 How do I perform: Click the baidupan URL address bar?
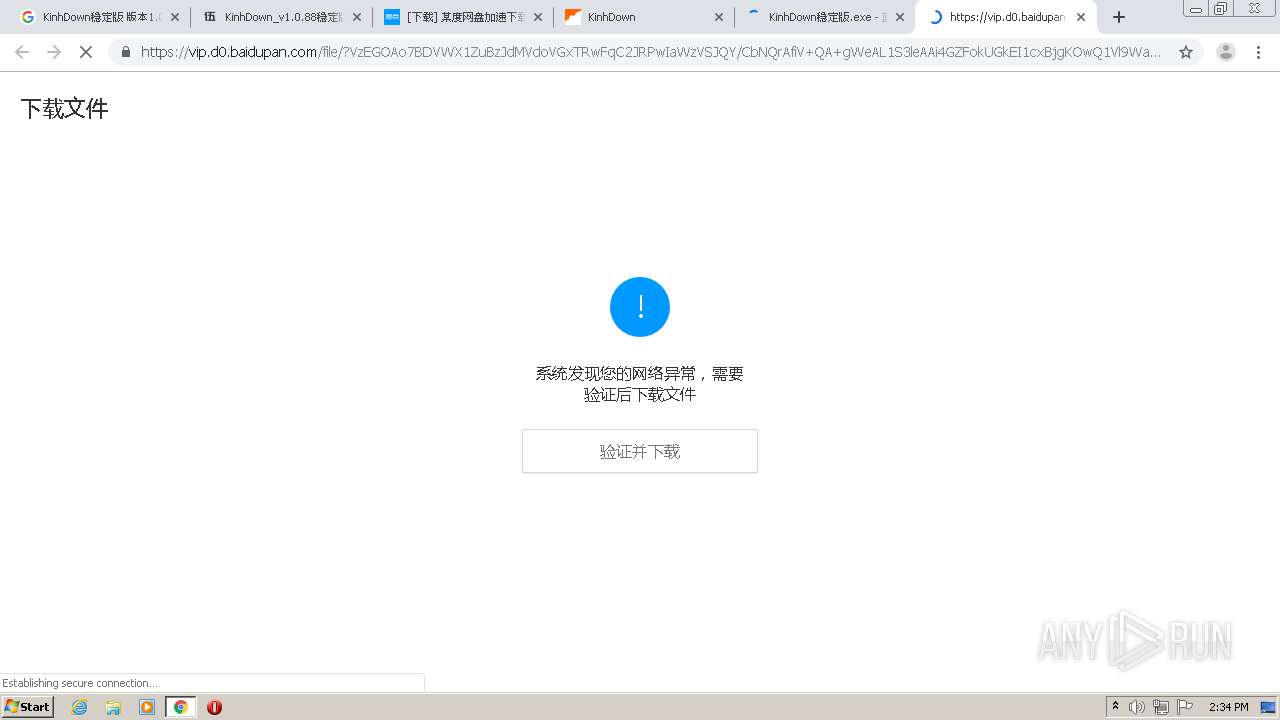(650, 52)
